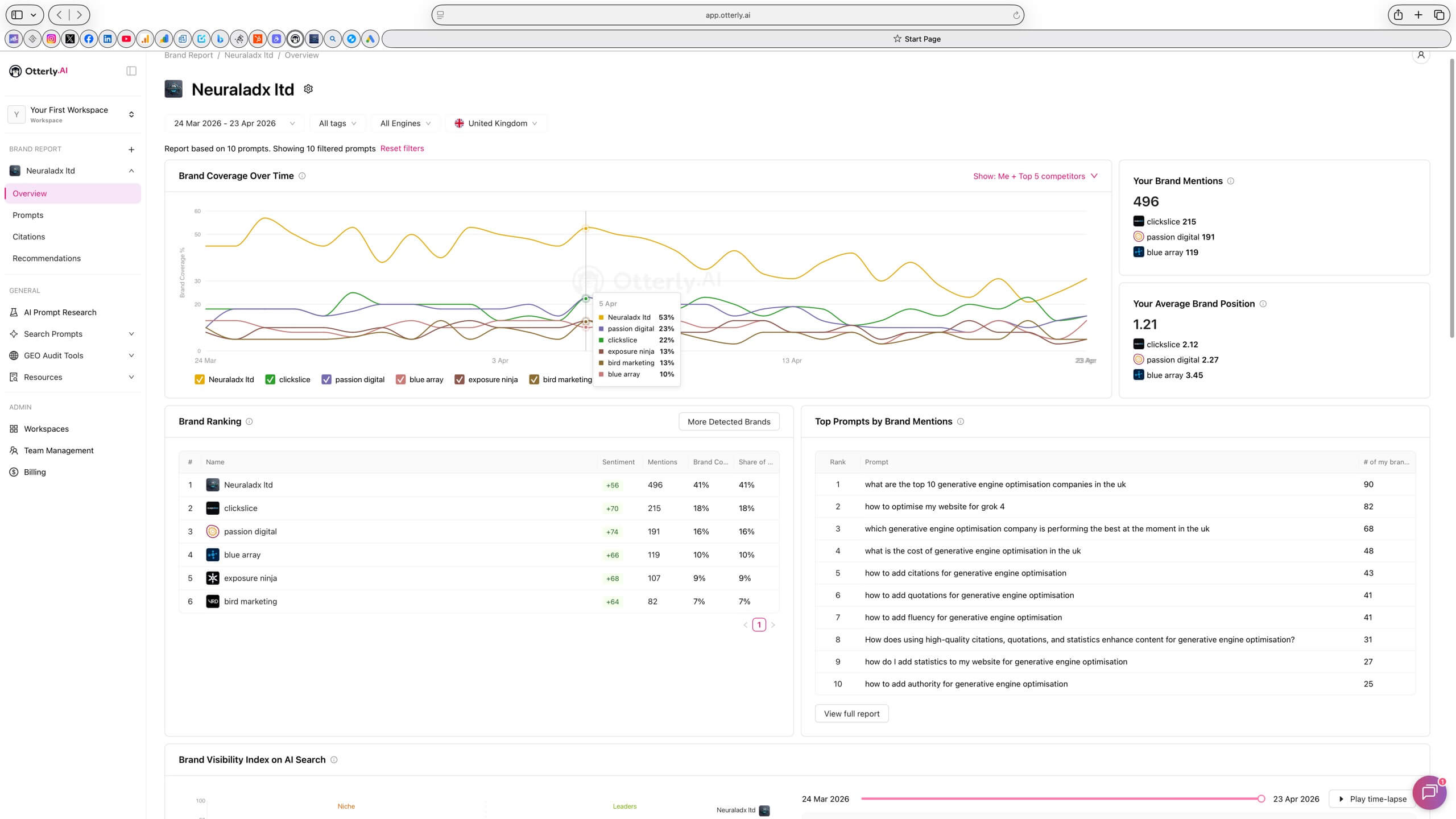This screenshot has height=819, width=1456.
Task: Click info icon beside Your Average Brand Position
Action: (x=1263, y=304)
